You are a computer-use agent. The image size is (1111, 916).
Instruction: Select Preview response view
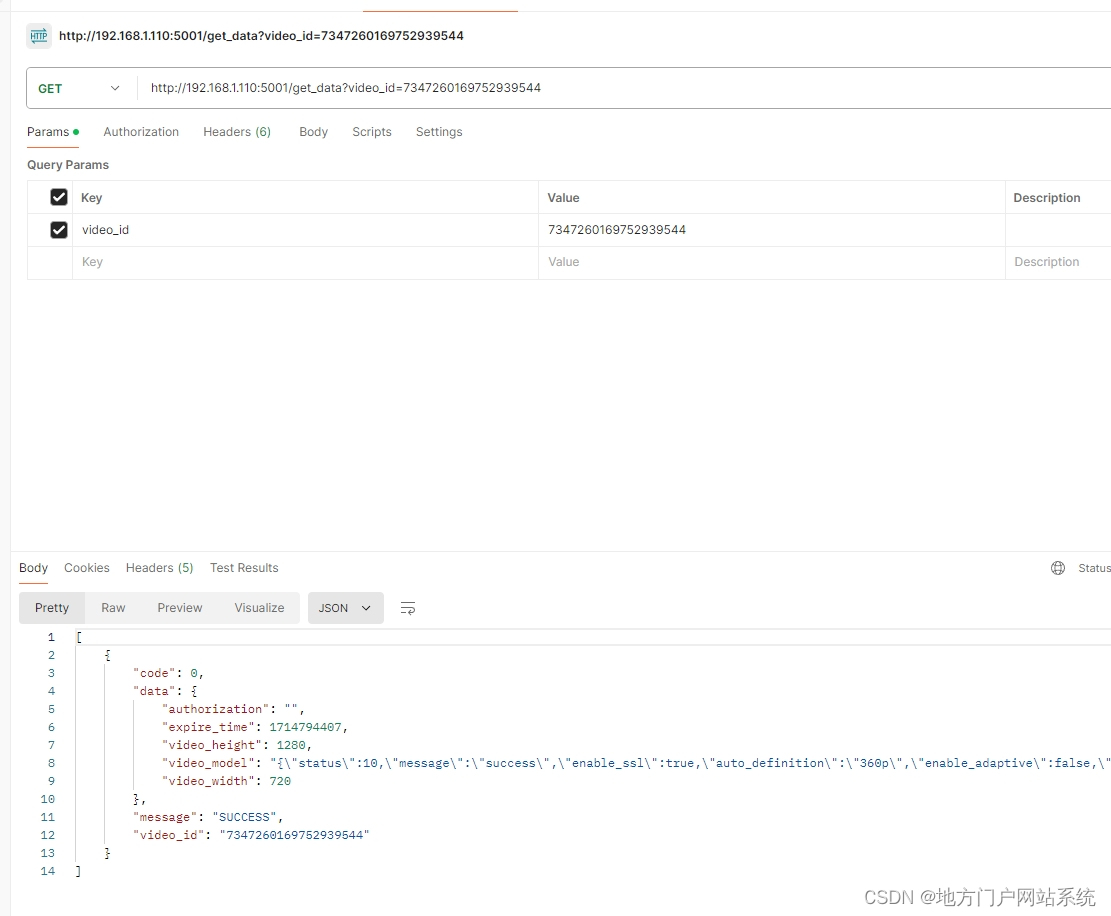click(180, 608)
